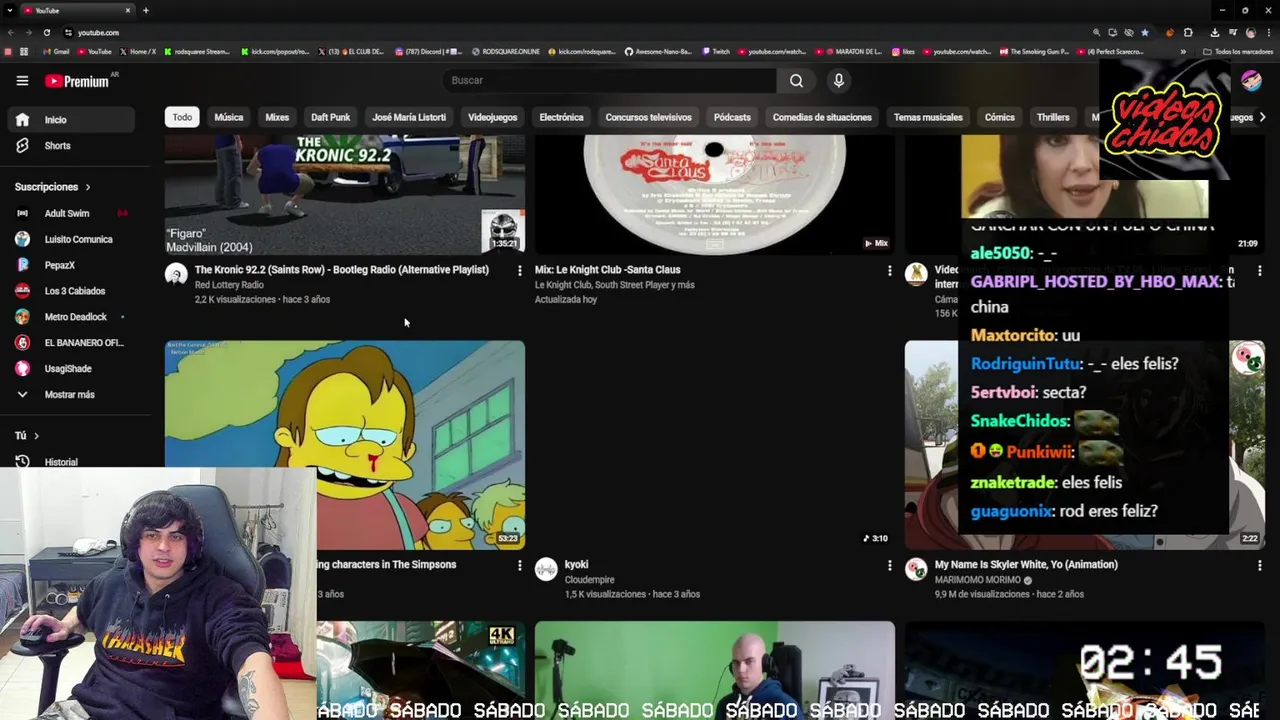Open options menu for kyoki video
Viewport: 1280px width, 720px height.
(x=889, y=566)
